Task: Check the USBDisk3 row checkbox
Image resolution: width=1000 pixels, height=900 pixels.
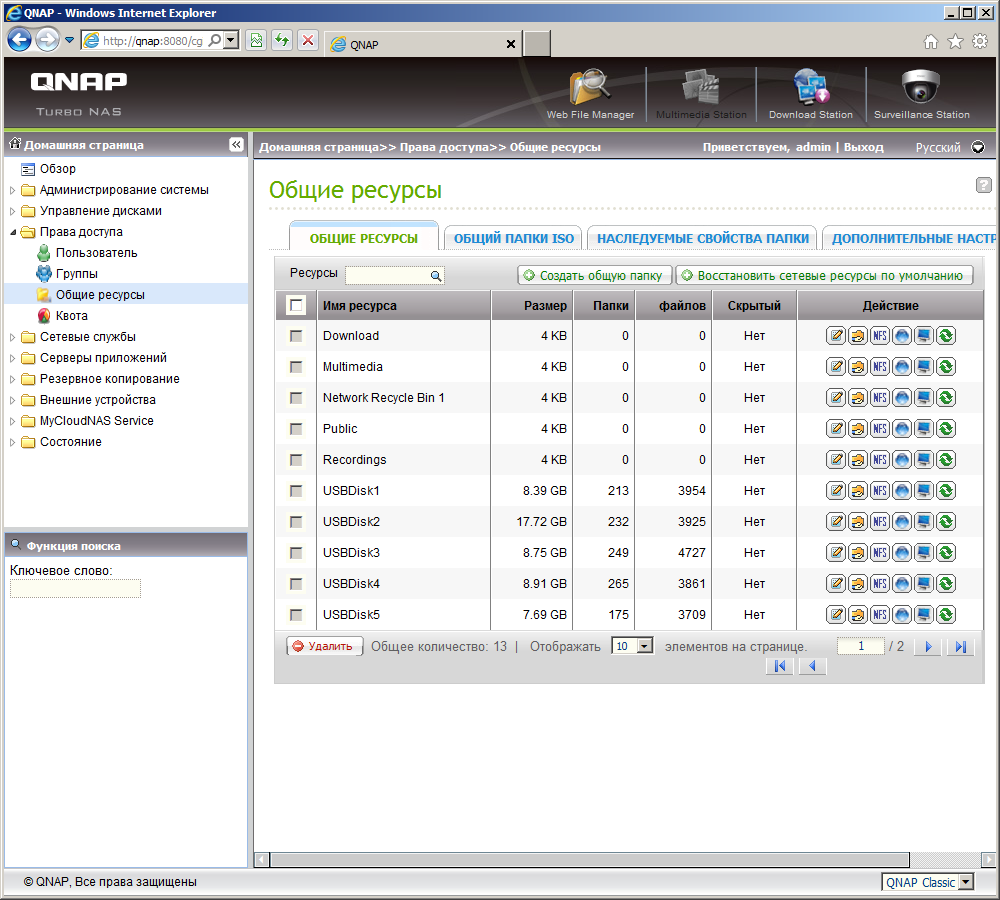Action: point(296,553)
